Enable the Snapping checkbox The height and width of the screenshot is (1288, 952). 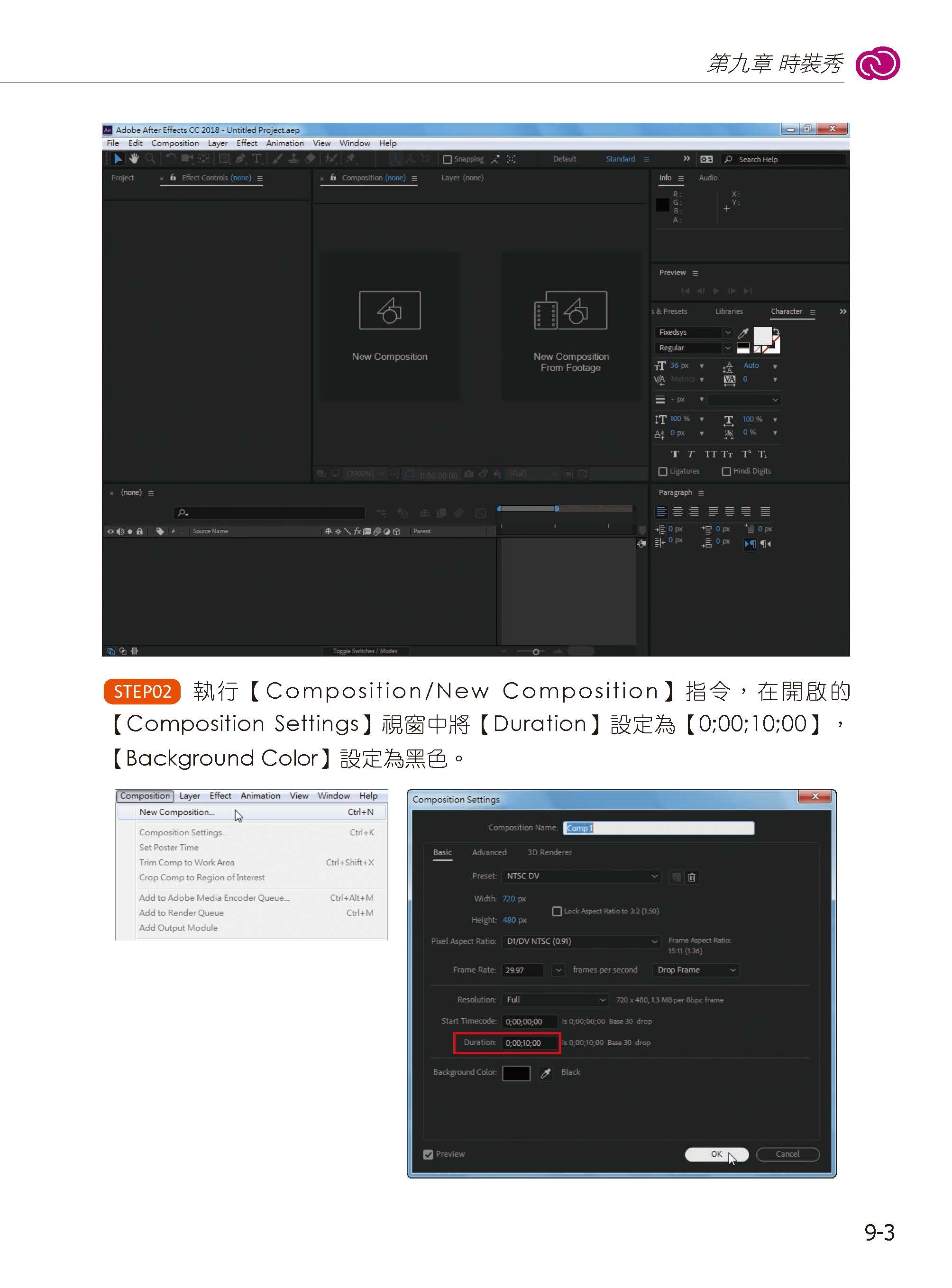(x=447, y=160)
